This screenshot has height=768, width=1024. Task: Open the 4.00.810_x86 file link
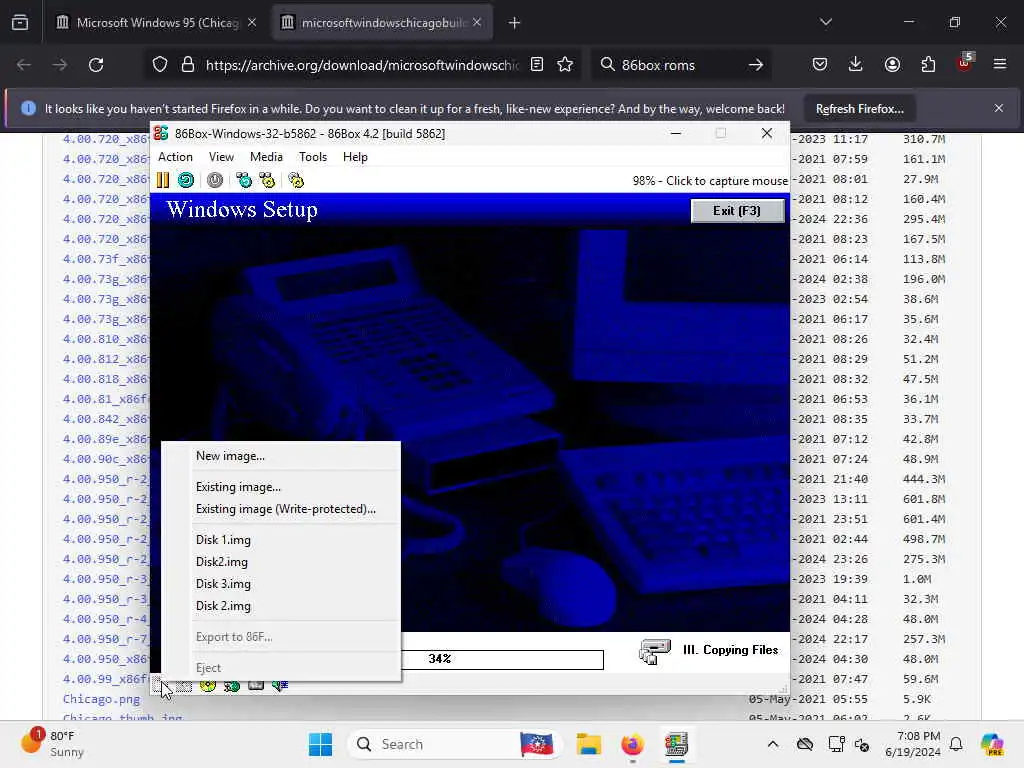(x=105, y=339)
